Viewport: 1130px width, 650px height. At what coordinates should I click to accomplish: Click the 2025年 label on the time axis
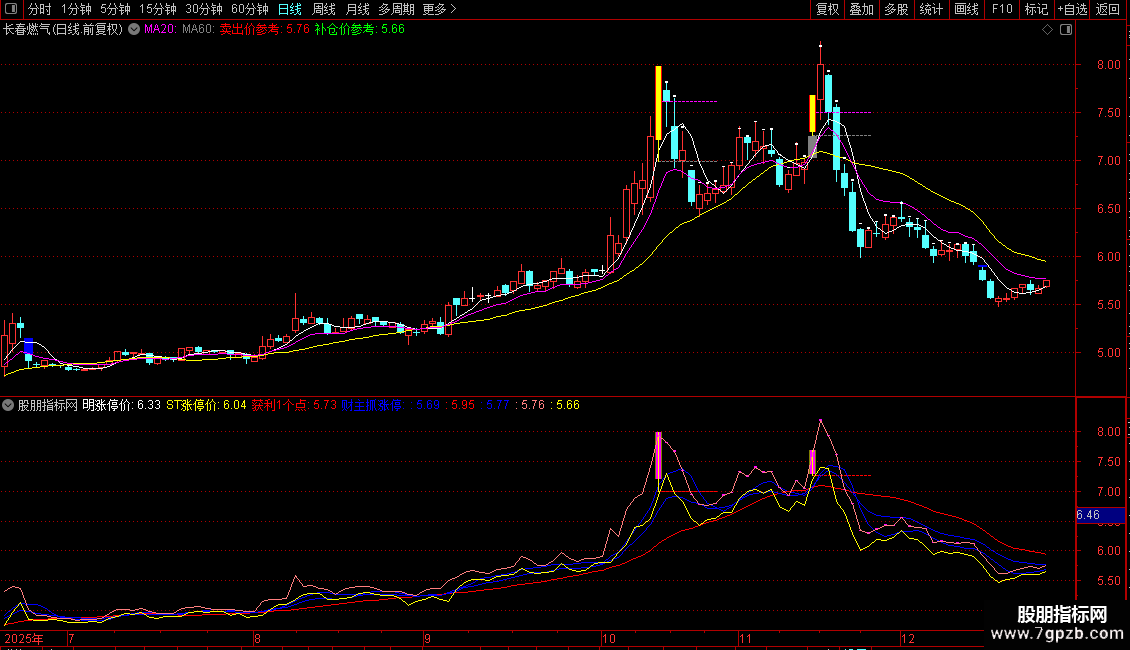[24, 638]
